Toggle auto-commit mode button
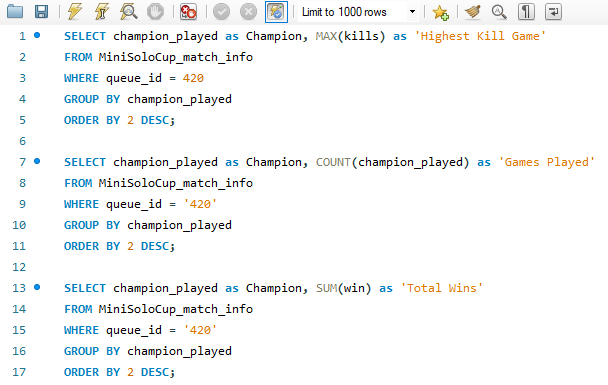The height and width of the screenshot is (385, 608). 276,12
